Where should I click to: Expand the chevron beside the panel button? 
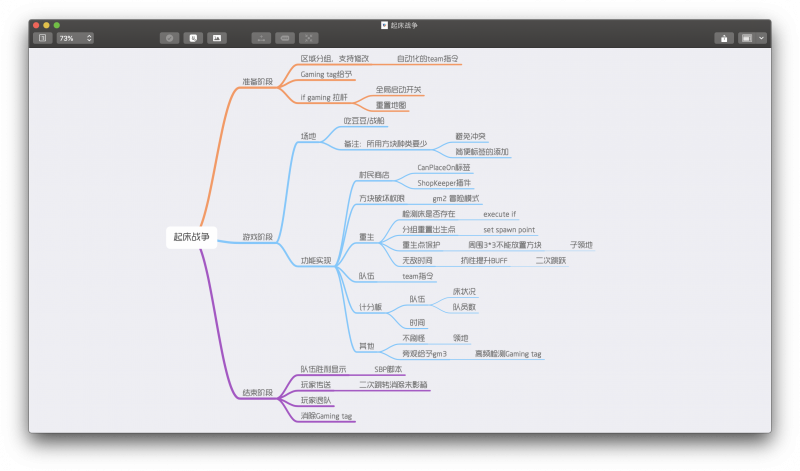point(762,38)
